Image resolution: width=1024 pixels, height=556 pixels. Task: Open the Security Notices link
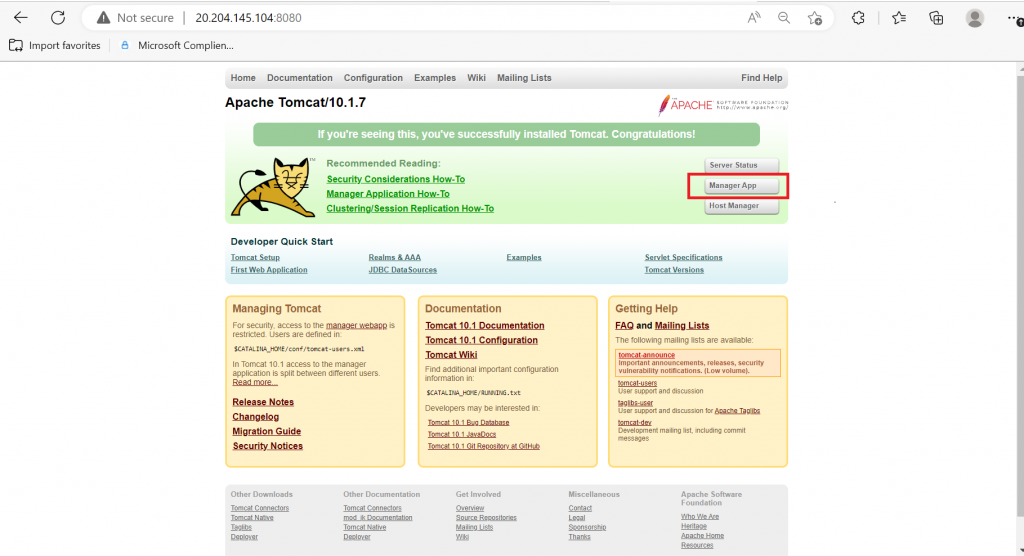(268, 446)
